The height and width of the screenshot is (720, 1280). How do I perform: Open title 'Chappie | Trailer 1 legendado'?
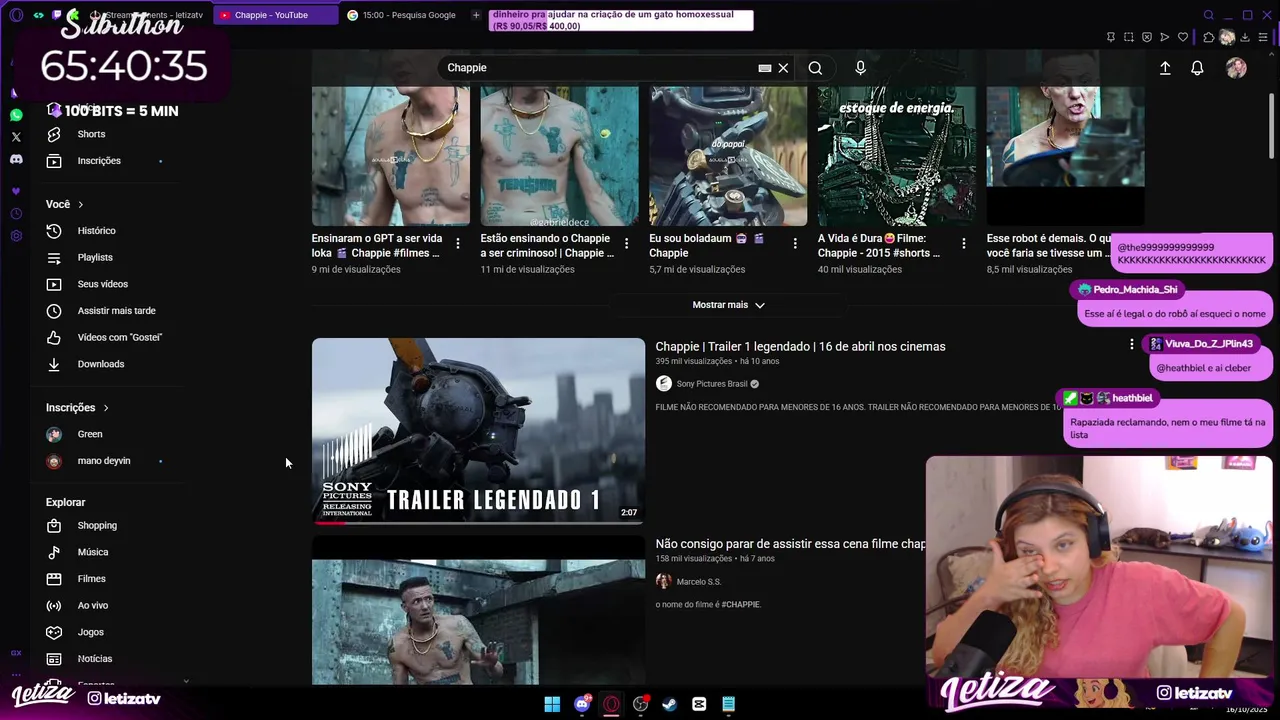click(800, 347)
